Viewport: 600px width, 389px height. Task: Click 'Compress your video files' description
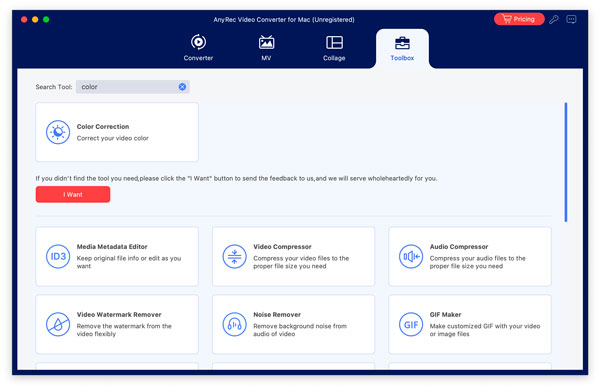point(301,262)
